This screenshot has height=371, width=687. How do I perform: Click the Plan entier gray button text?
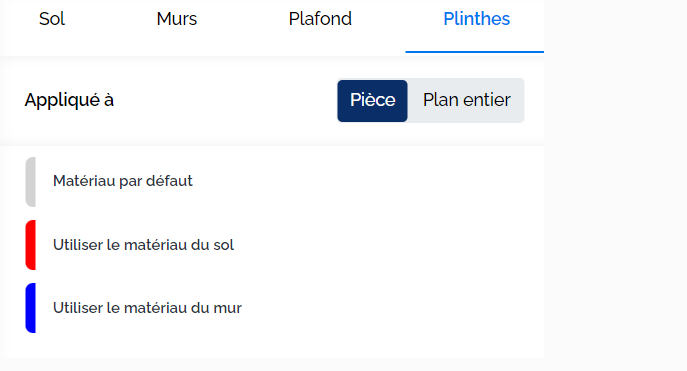point(466,100)
